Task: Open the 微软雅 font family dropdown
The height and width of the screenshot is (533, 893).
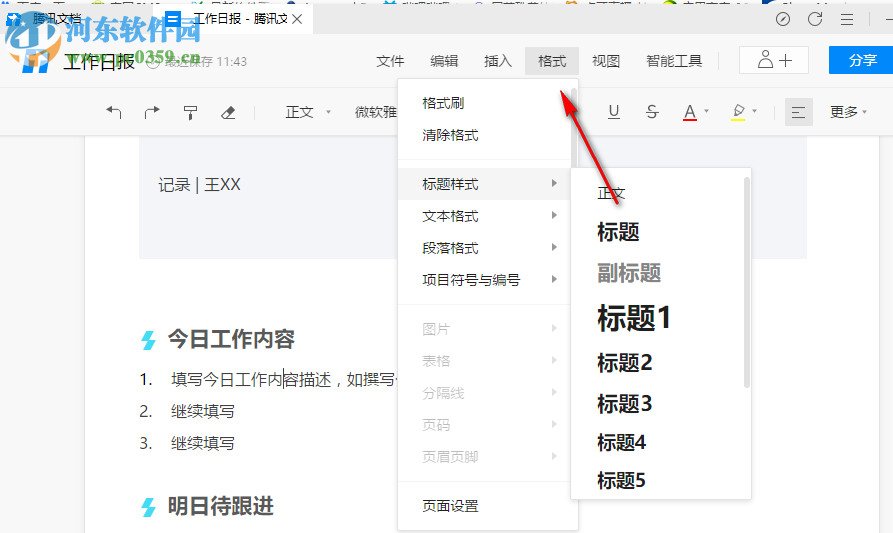Action: tap(376, 112)
